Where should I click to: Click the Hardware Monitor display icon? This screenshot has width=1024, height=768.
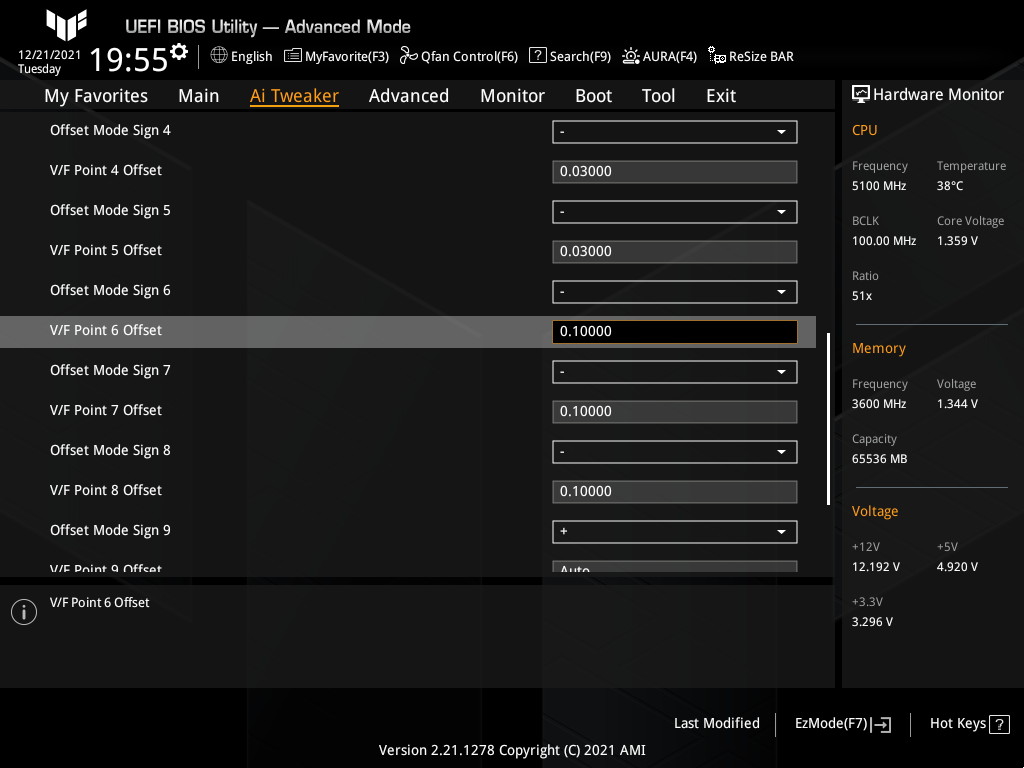click(x=861, y=95)
